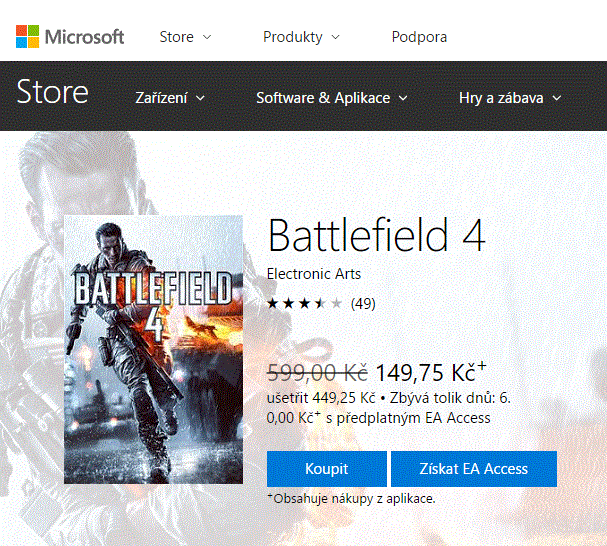
Task: Open the Electronic Arts publisher link
Action: click(314, 274)
